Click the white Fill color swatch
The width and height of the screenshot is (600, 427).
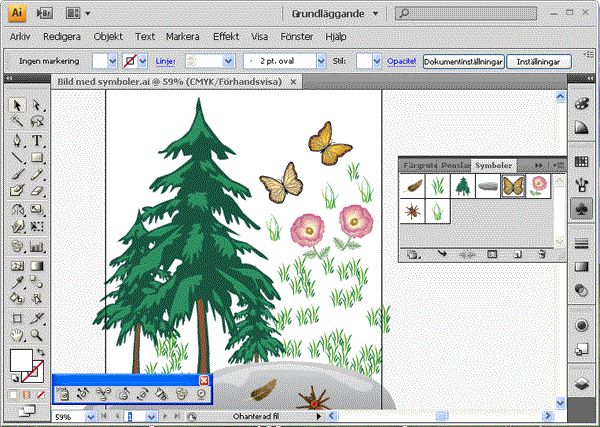21,363
